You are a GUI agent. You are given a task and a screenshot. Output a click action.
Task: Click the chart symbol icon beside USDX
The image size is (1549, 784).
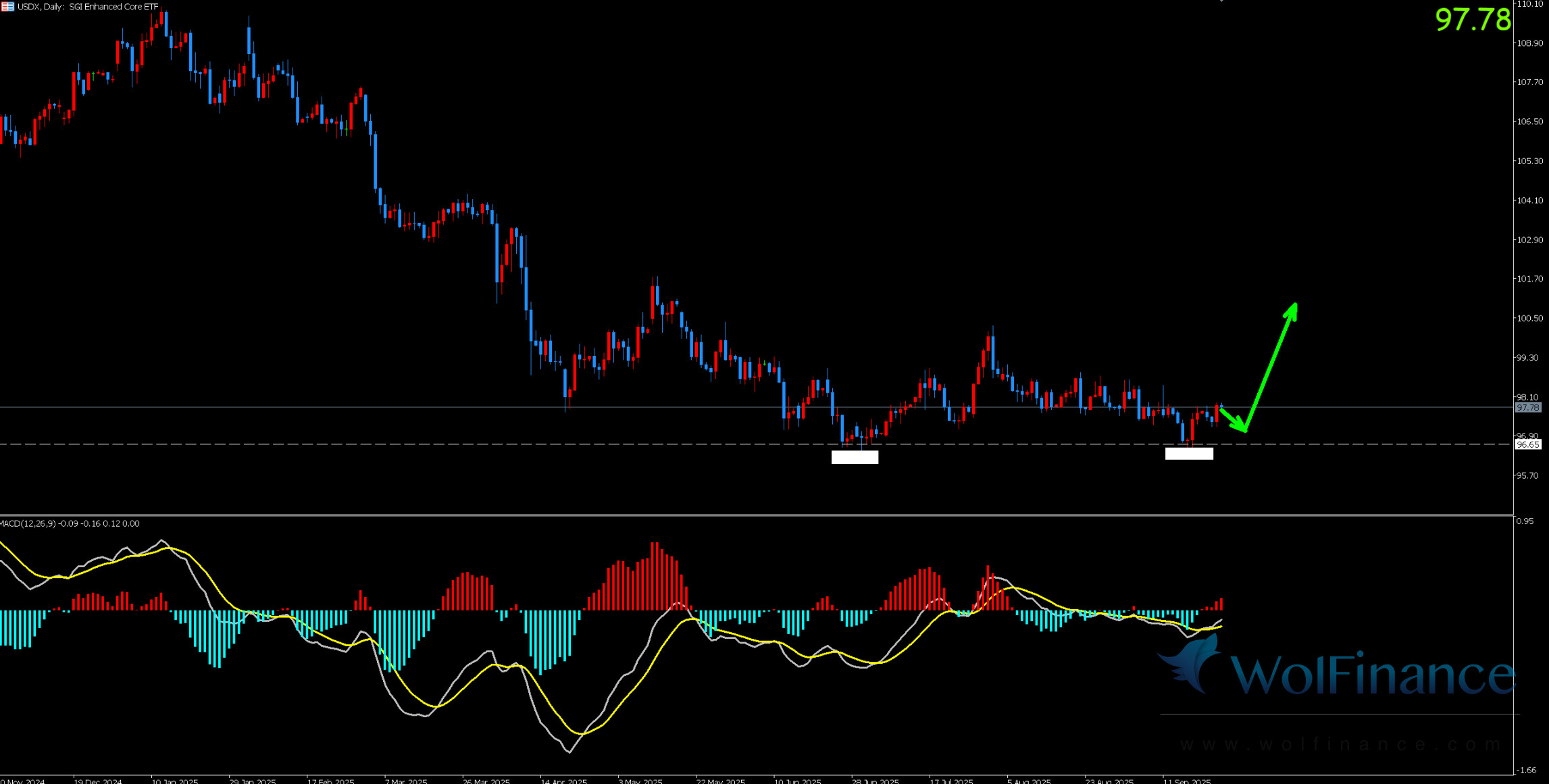click(7, 7)
